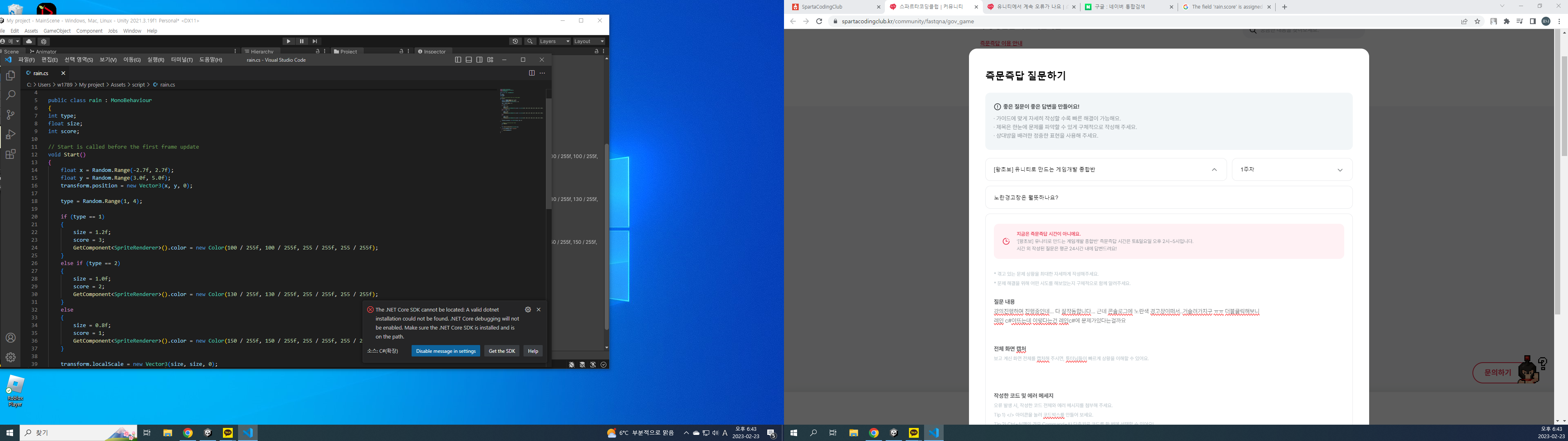Split the rain.cs editor to the right
The image size is (1568, 441).
pyautogui.click(x=531, y=73)
